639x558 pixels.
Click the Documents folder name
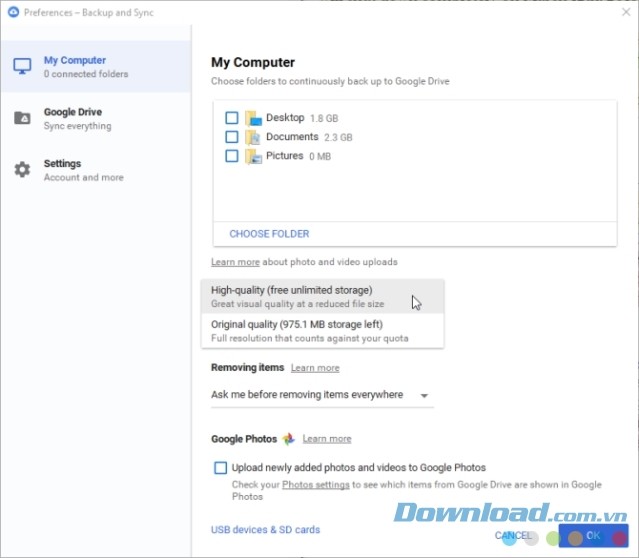click(292, 137)
